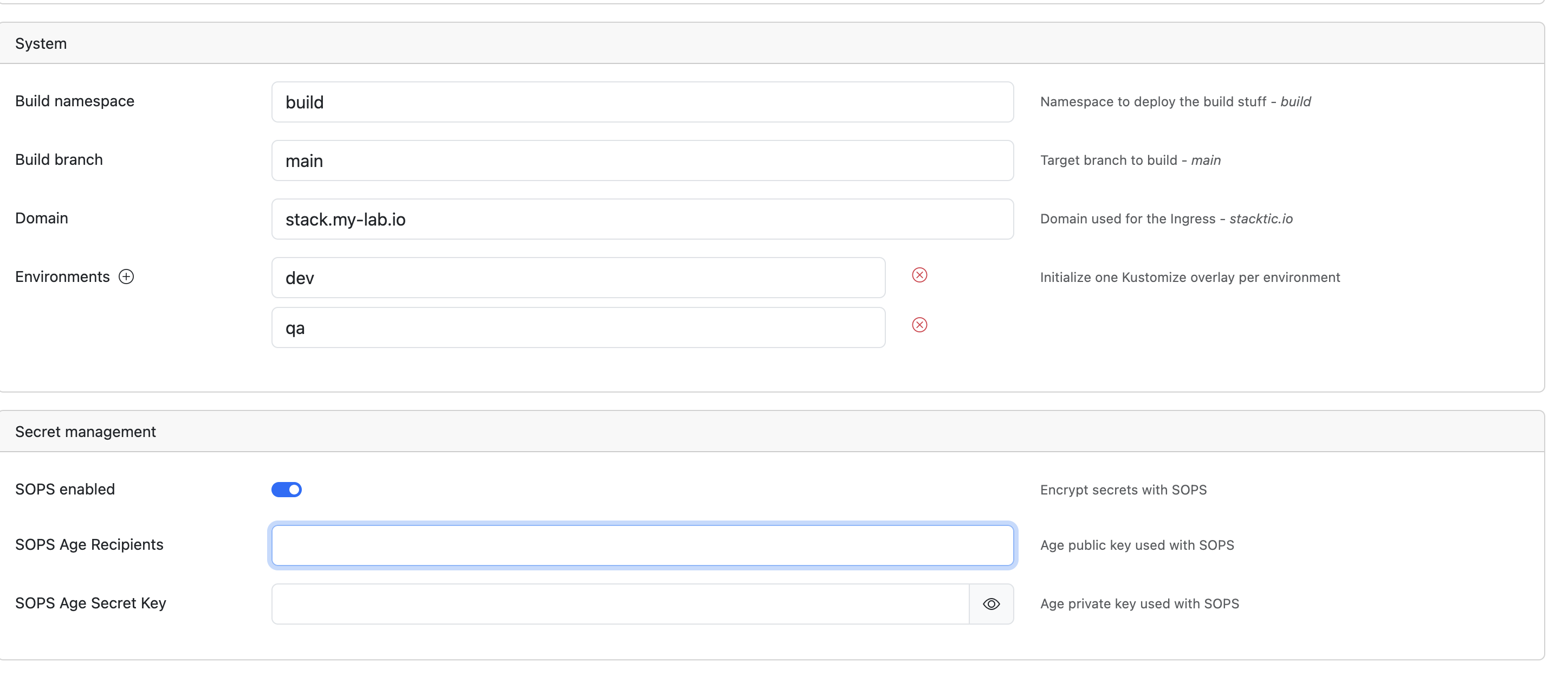Click the Kustomize overlay description text
The image size is (1568, 681).
point(1189,278)
